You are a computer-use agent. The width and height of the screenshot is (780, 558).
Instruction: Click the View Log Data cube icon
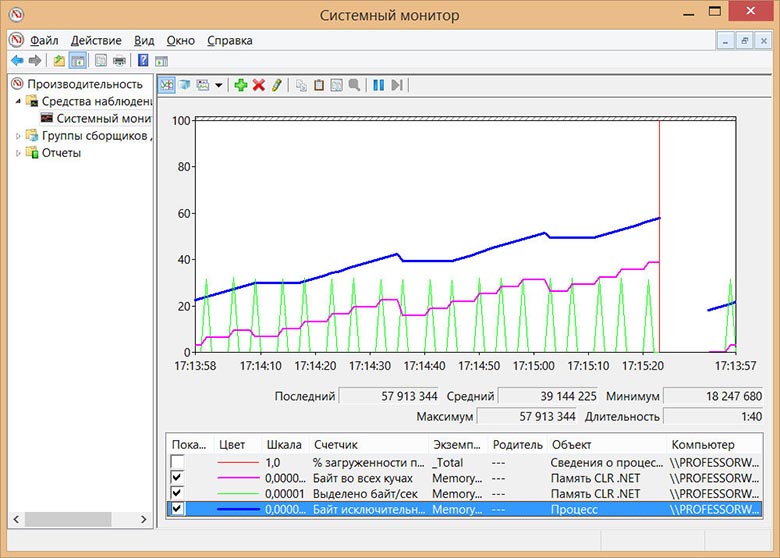pos(185,85)
